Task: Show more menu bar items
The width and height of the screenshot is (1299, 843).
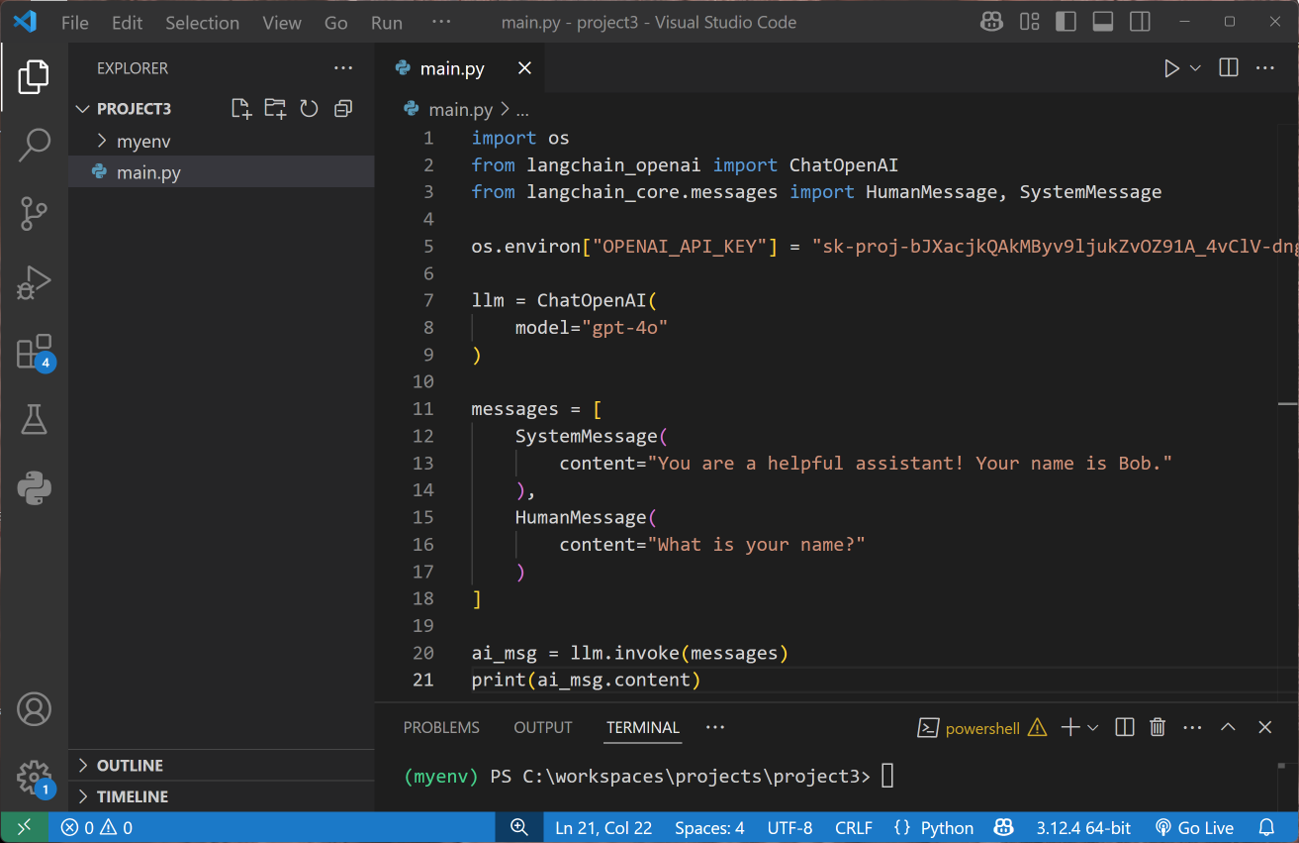Action: (441, 22)
